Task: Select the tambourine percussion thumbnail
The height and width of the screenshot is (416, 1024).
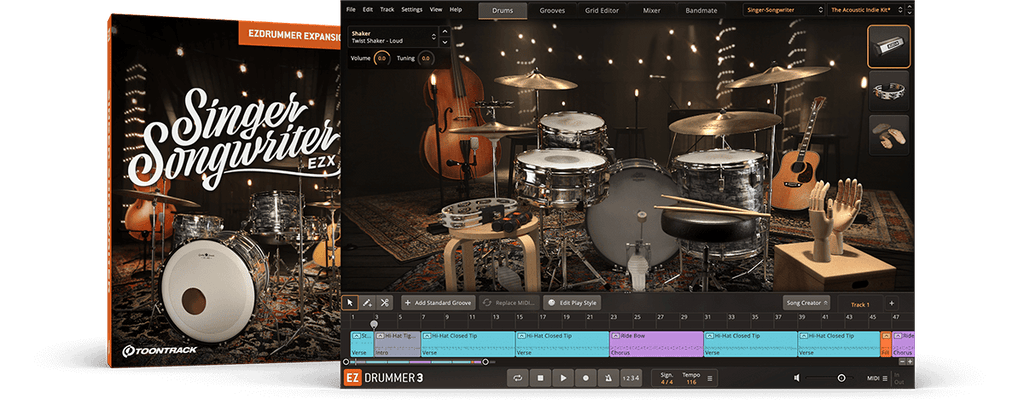Action: pyautogui.click(x=889, y=91)
